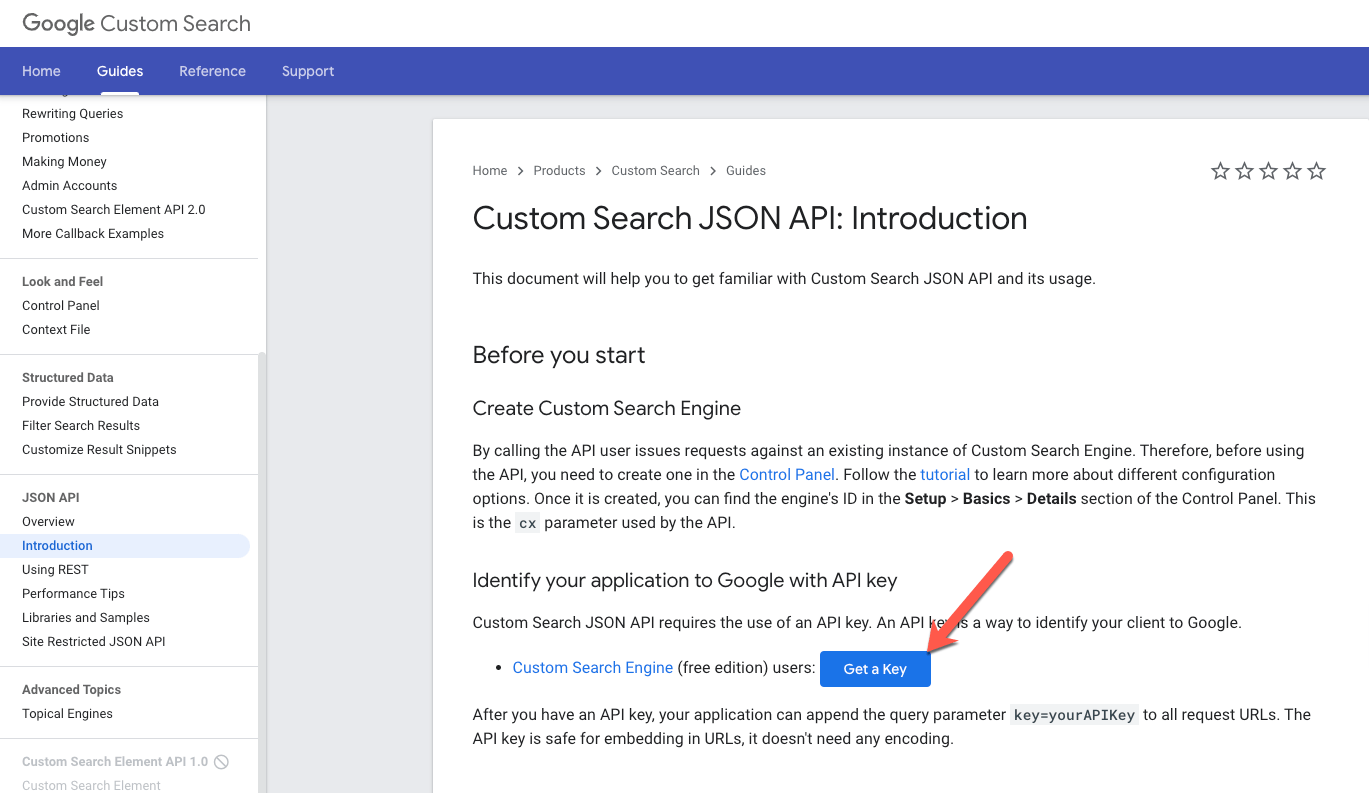Viewport: 1369px width, 793px height.
Task: Open the Reference tab
Action: [212, 71]
